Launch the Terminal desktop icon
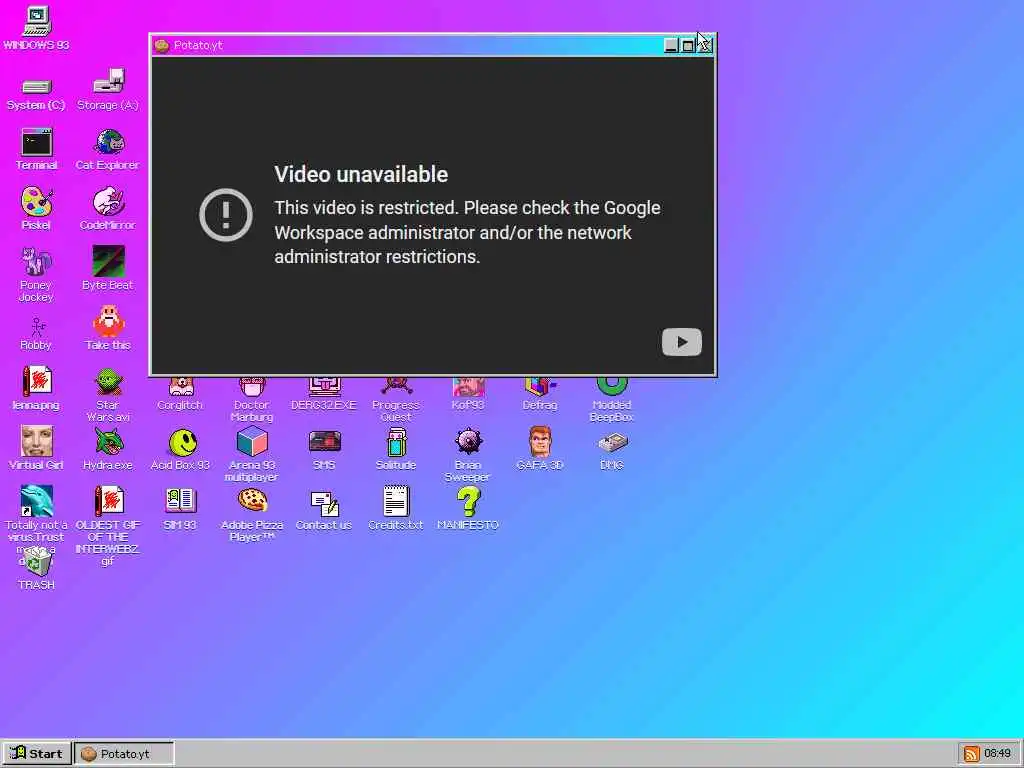The width and height of the screenshot is (1024, 768). (x=36, y=142)
